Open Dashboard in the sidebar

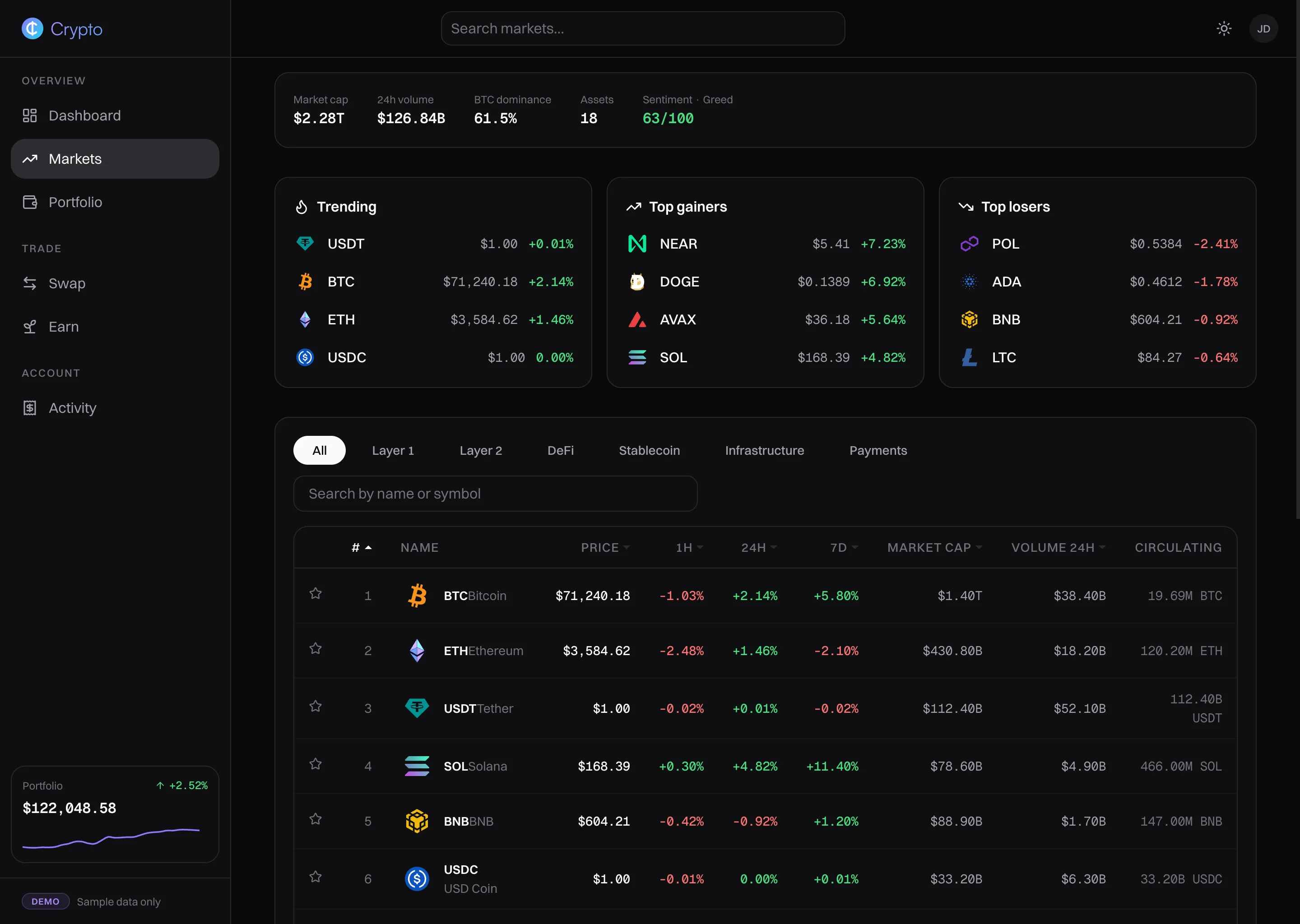[x=115, y=115]
